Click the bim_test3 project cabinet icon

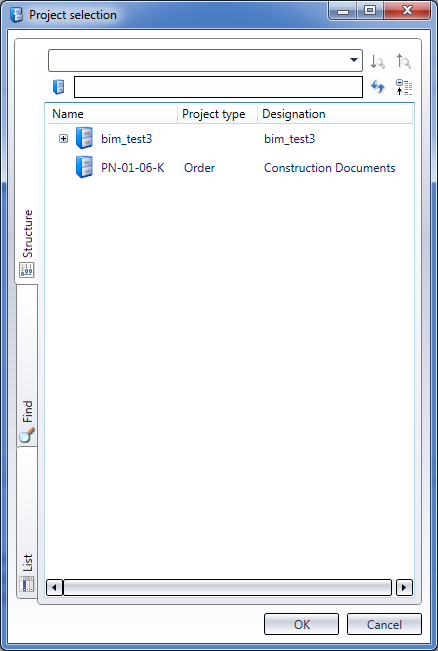(x=84, y=138)
